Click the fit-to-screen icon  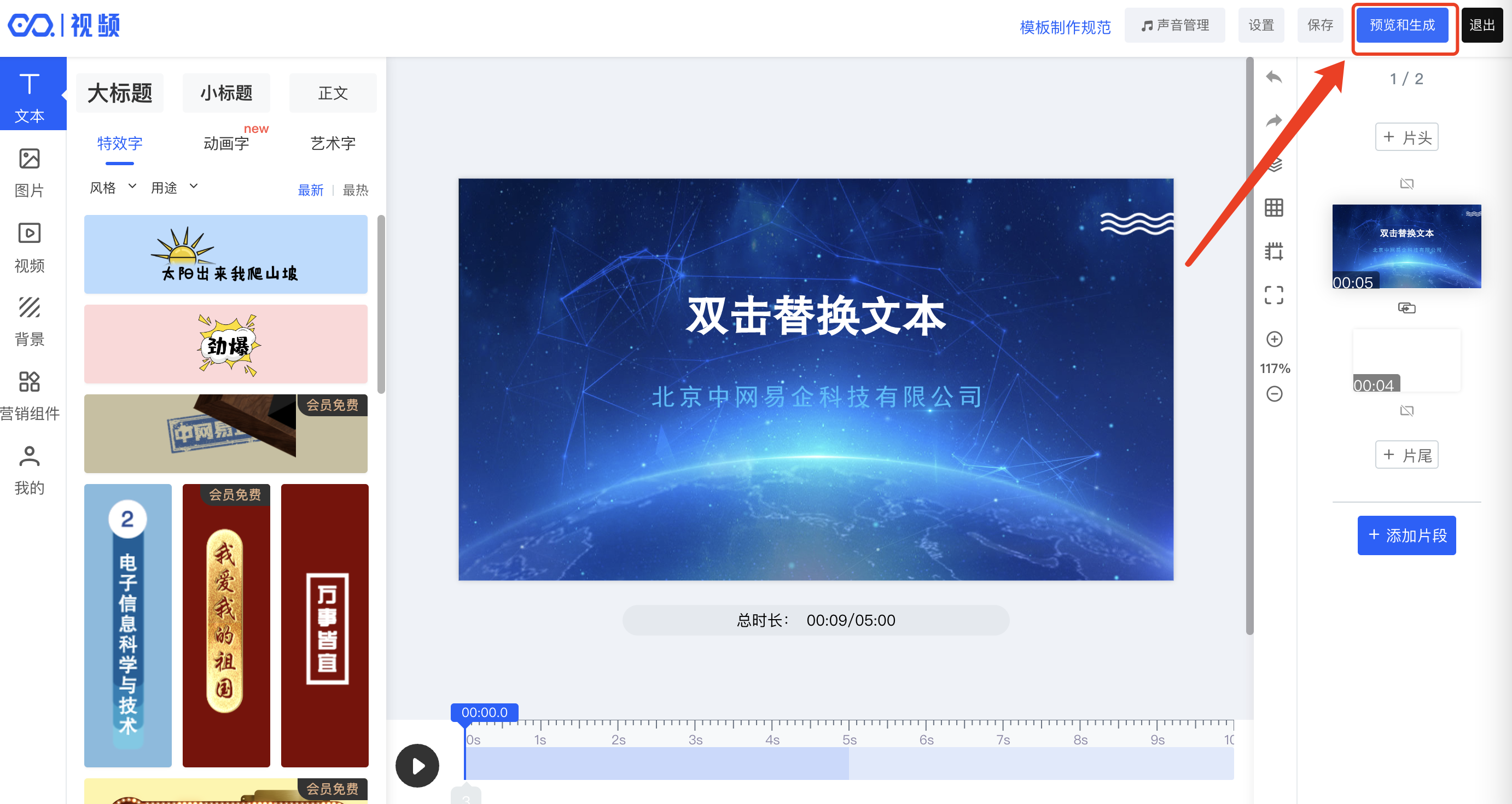point(1273,295)
